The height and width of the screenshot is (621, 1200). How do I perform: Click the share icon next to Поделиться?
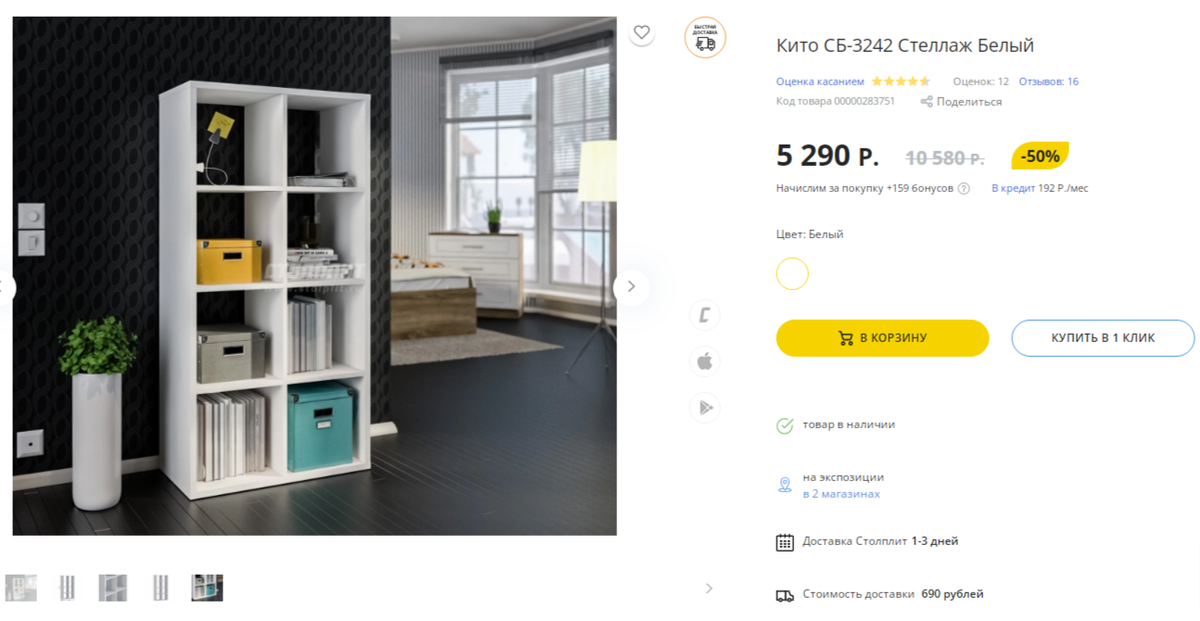(x=927, y=101)
